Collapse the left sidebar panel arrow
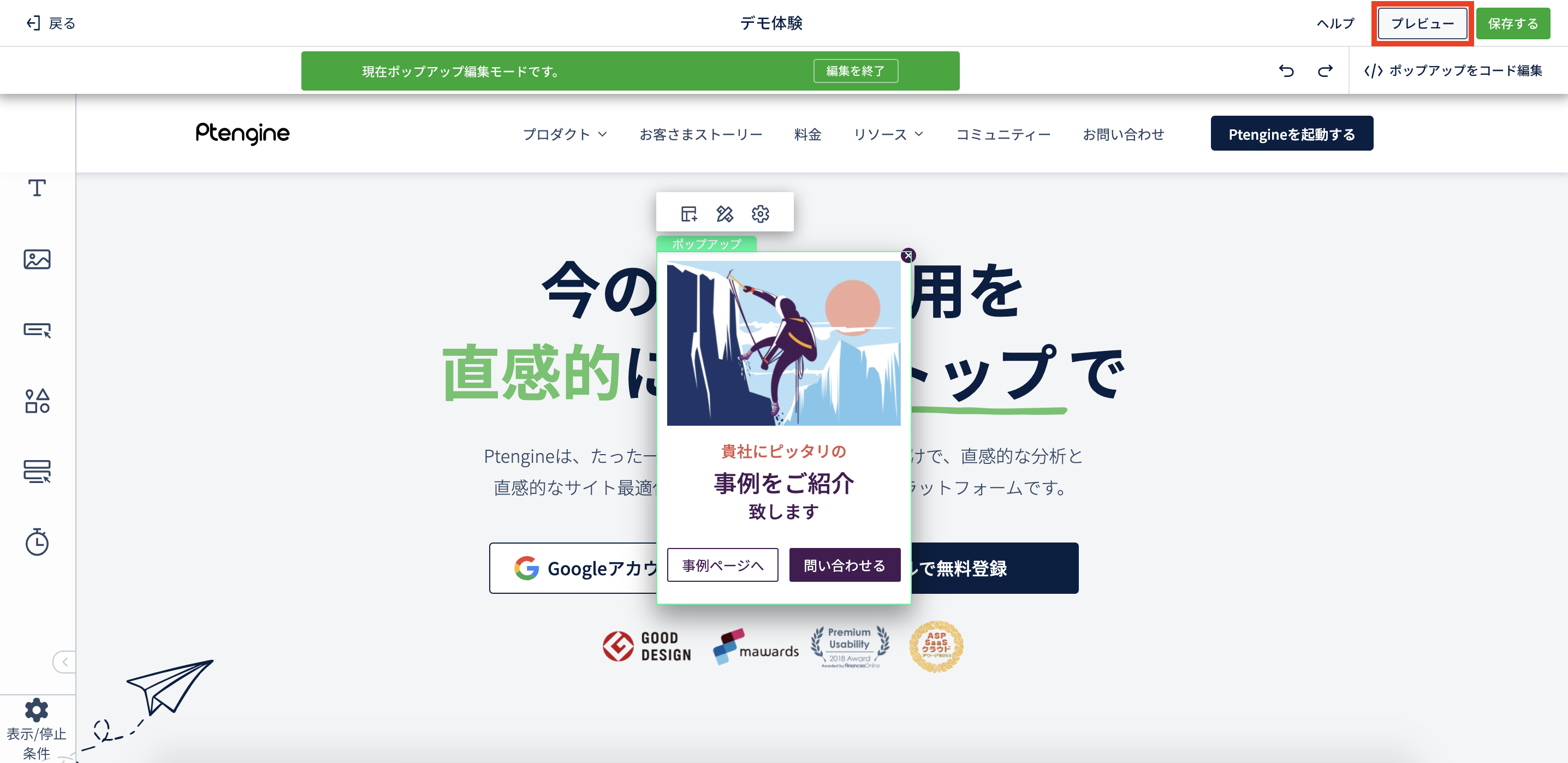This screenshot has height=763, width=1568. point(64,661)
